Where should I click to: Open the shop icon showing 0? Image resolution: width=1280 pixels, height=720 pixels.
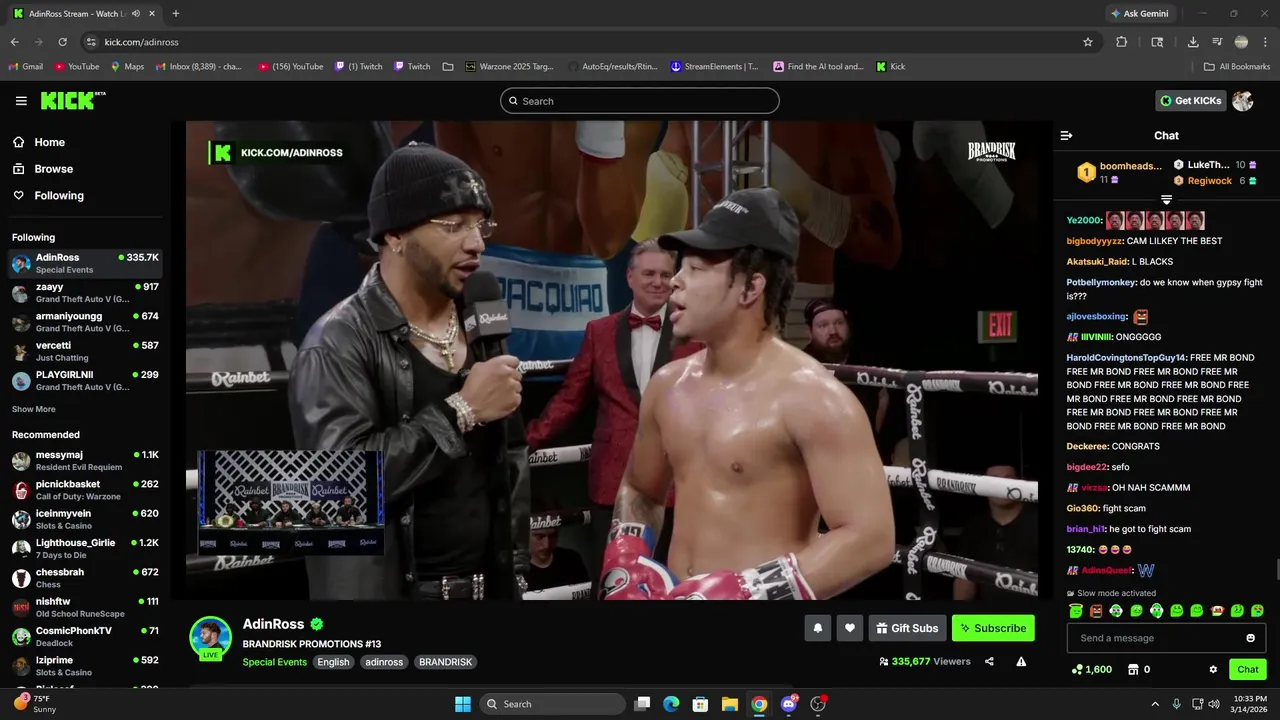(x=1139, y=669)
